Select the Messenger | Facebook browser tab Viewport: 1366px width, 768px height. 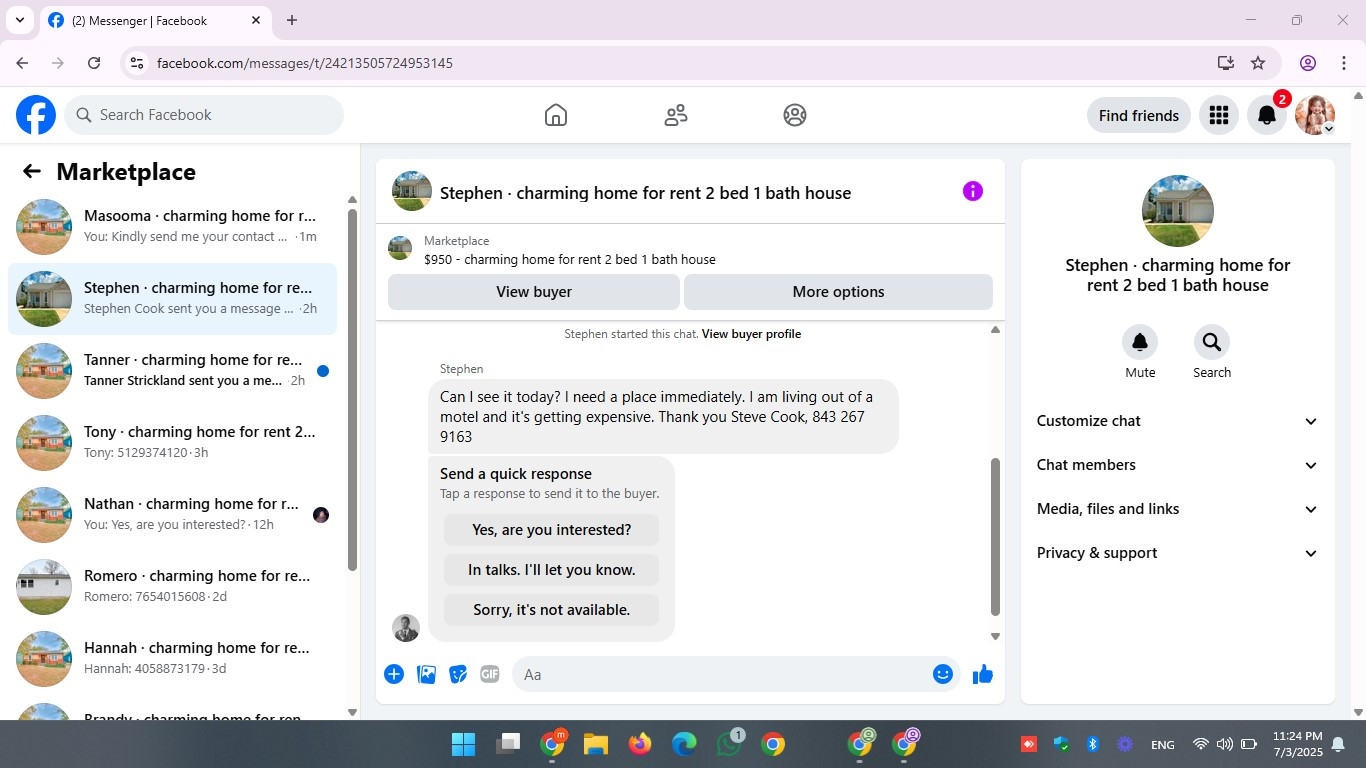pos(155,20)
